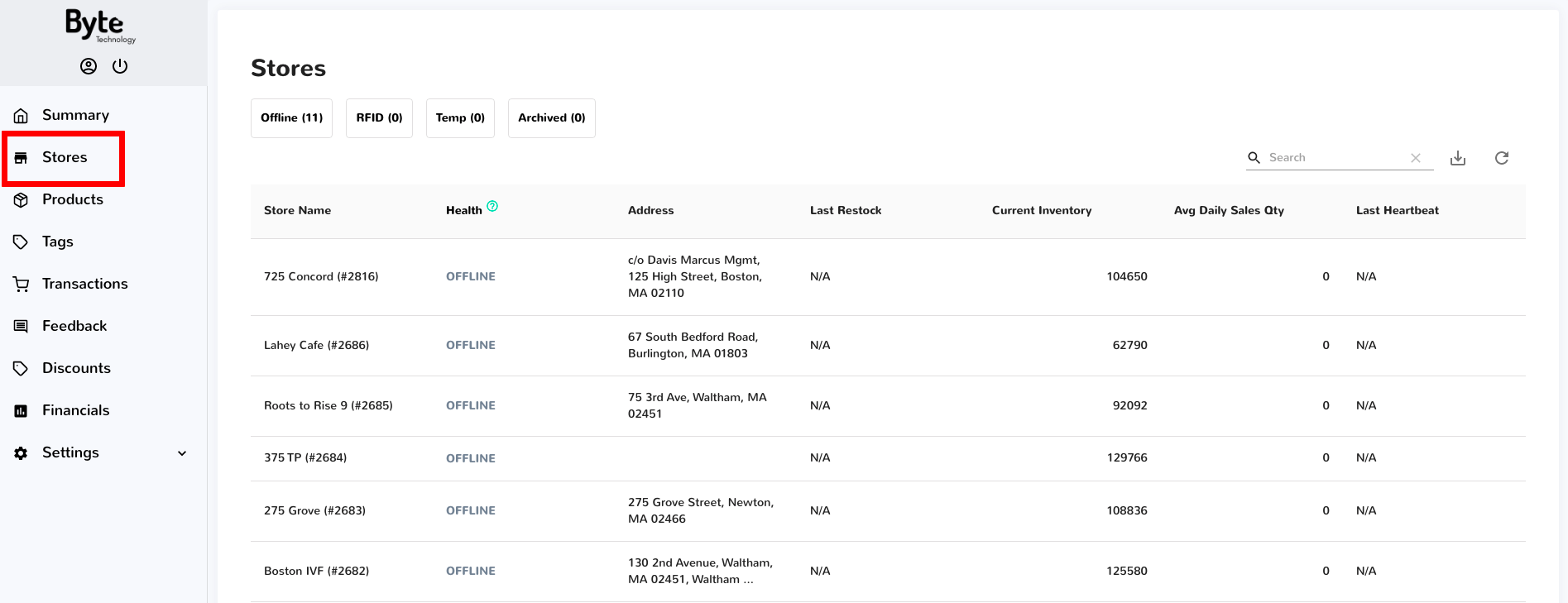Viewport: 1568px width, 603px height.
Task: Click the Discounts tag icon
Action: click(21, 369)
